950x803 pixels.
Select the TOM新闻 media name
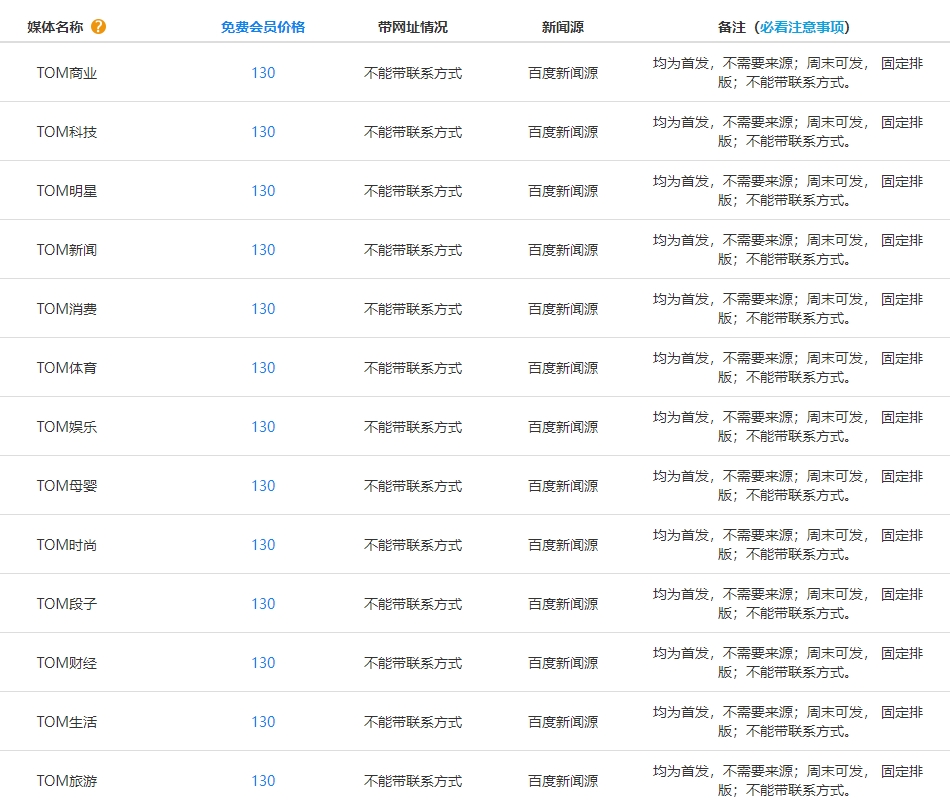pyautogui.click(x=67, y=250)
